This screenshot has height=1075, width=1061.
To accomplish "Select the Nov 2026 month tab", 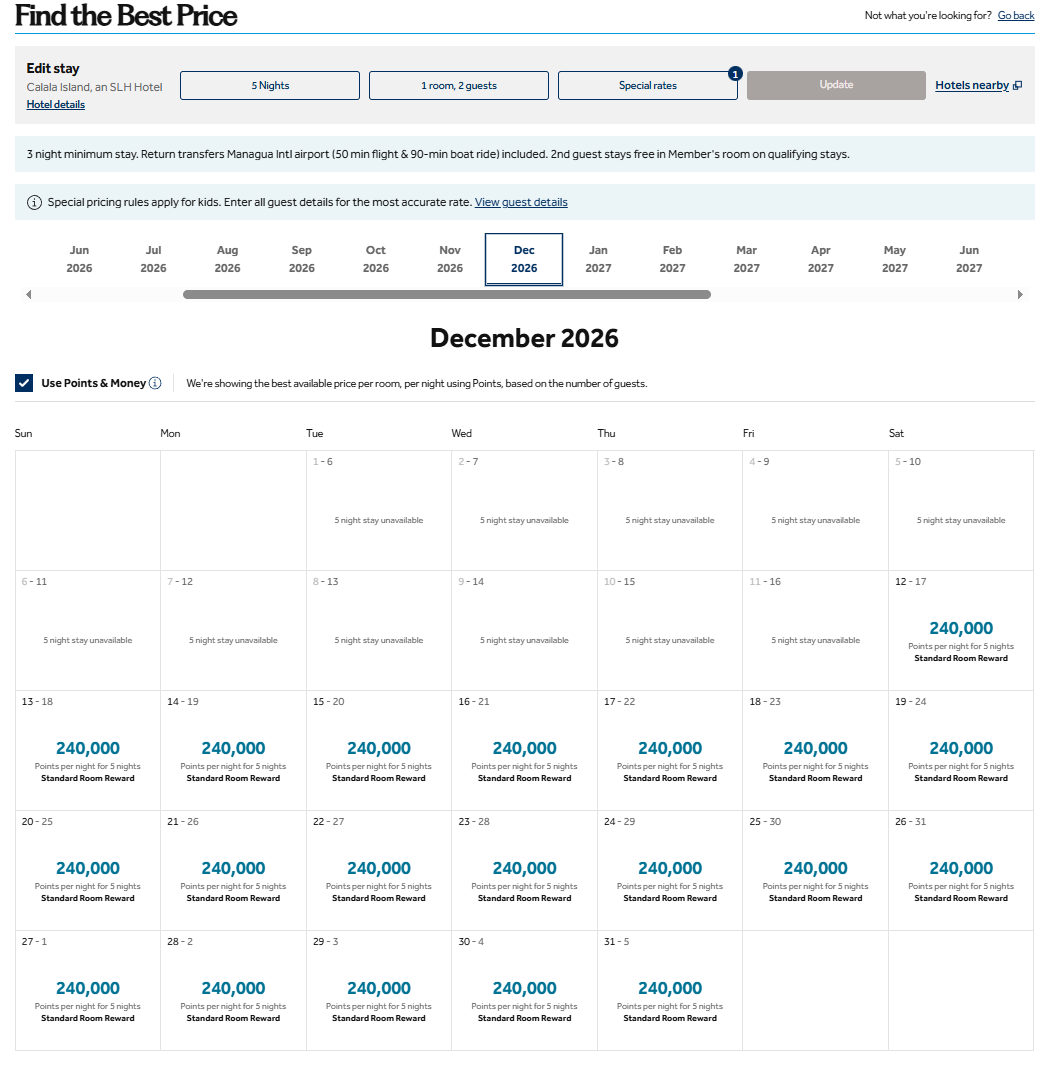I will (x=450, y=259).
